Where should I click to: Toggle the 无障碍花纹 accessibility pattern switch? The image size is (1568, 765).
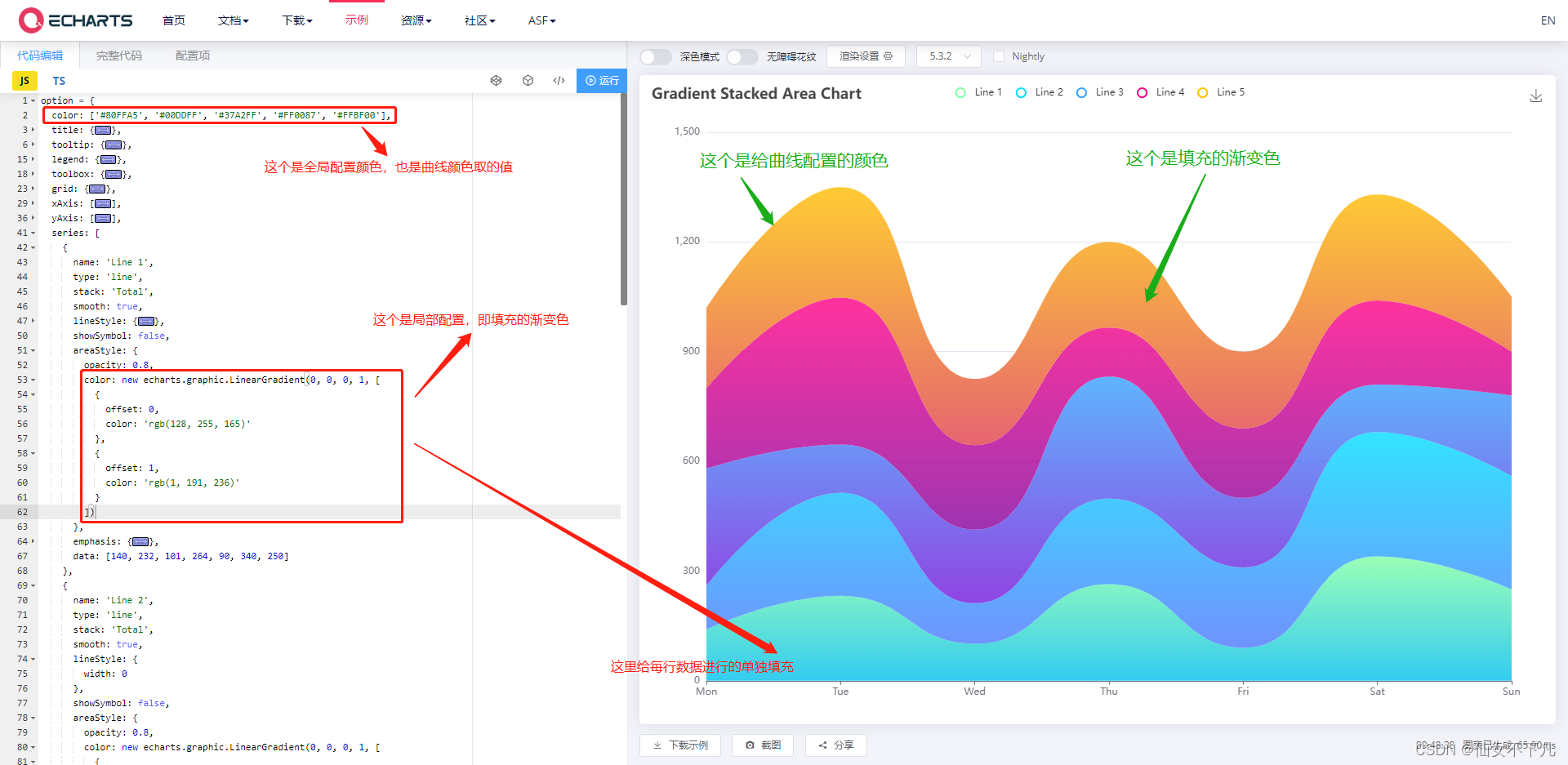742,56
